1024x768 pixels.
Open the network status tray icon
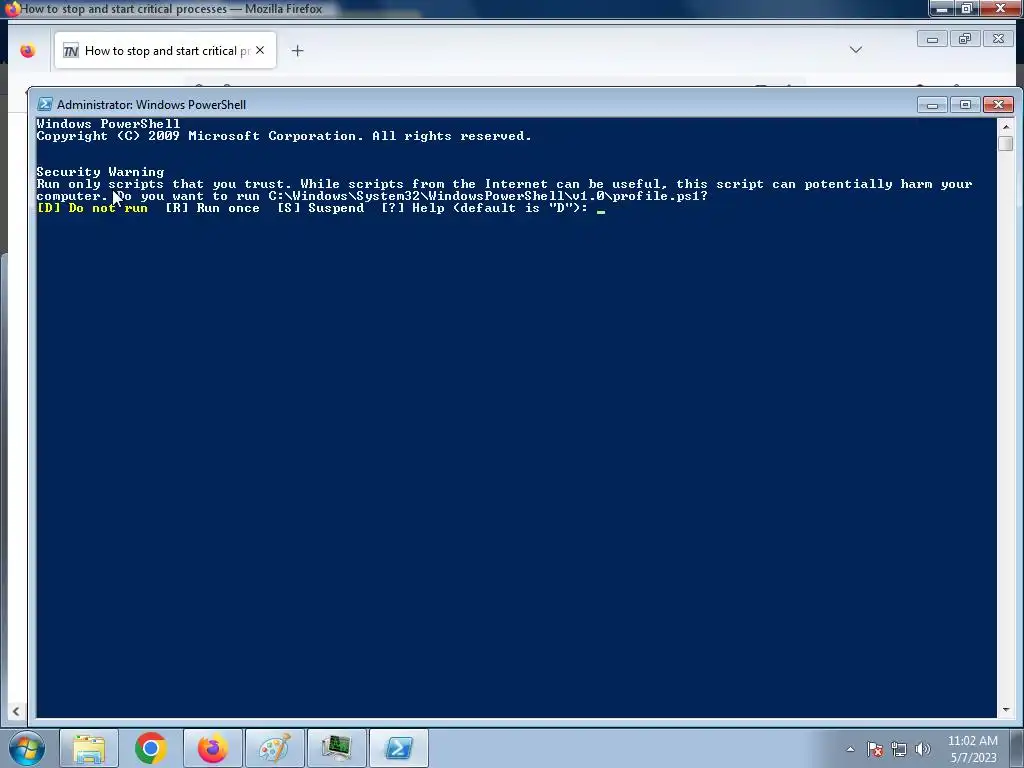click(x=899, y=749)
